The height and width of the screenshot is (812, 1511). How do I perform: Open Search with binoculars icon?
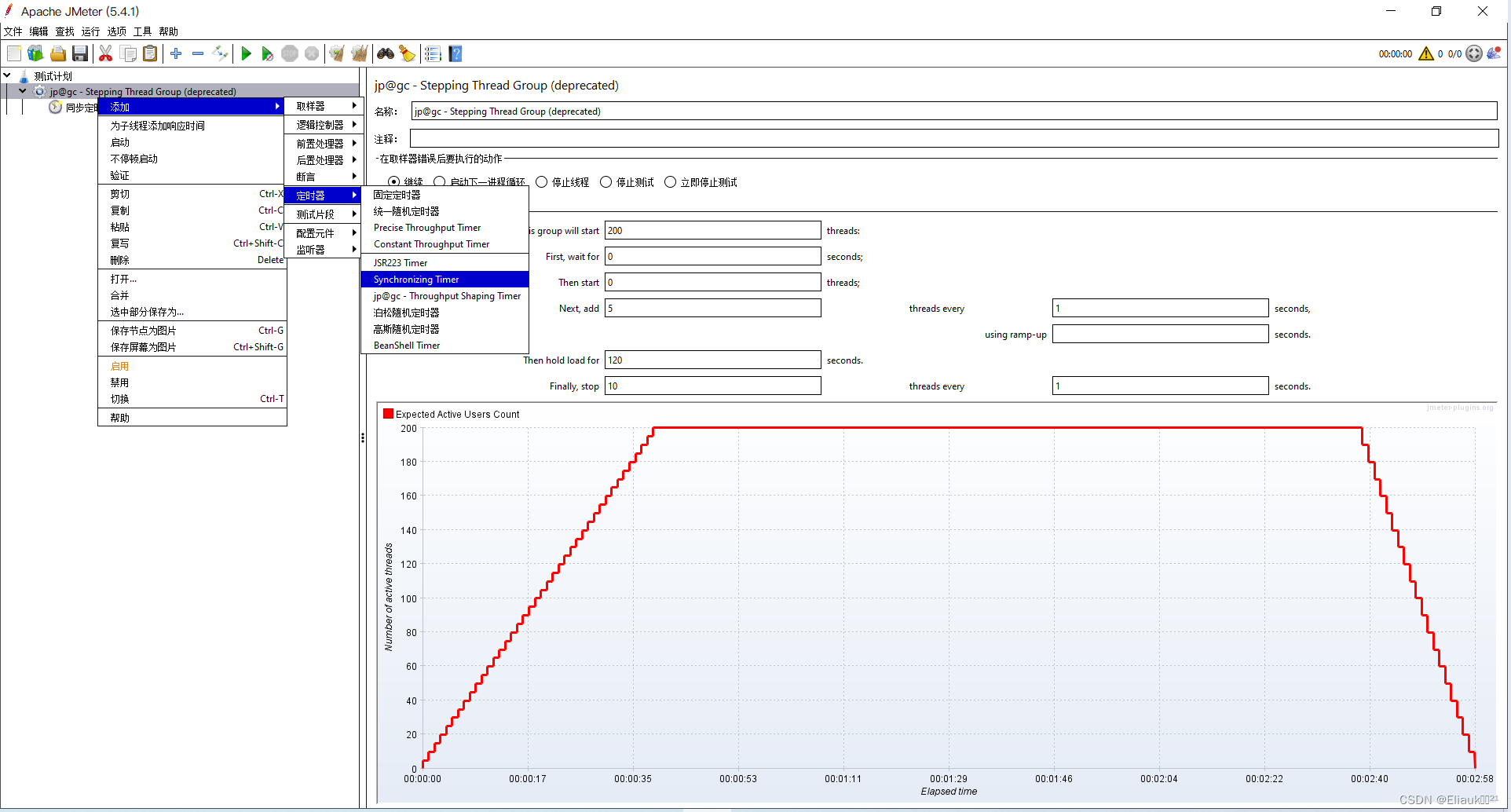(385, 53)
